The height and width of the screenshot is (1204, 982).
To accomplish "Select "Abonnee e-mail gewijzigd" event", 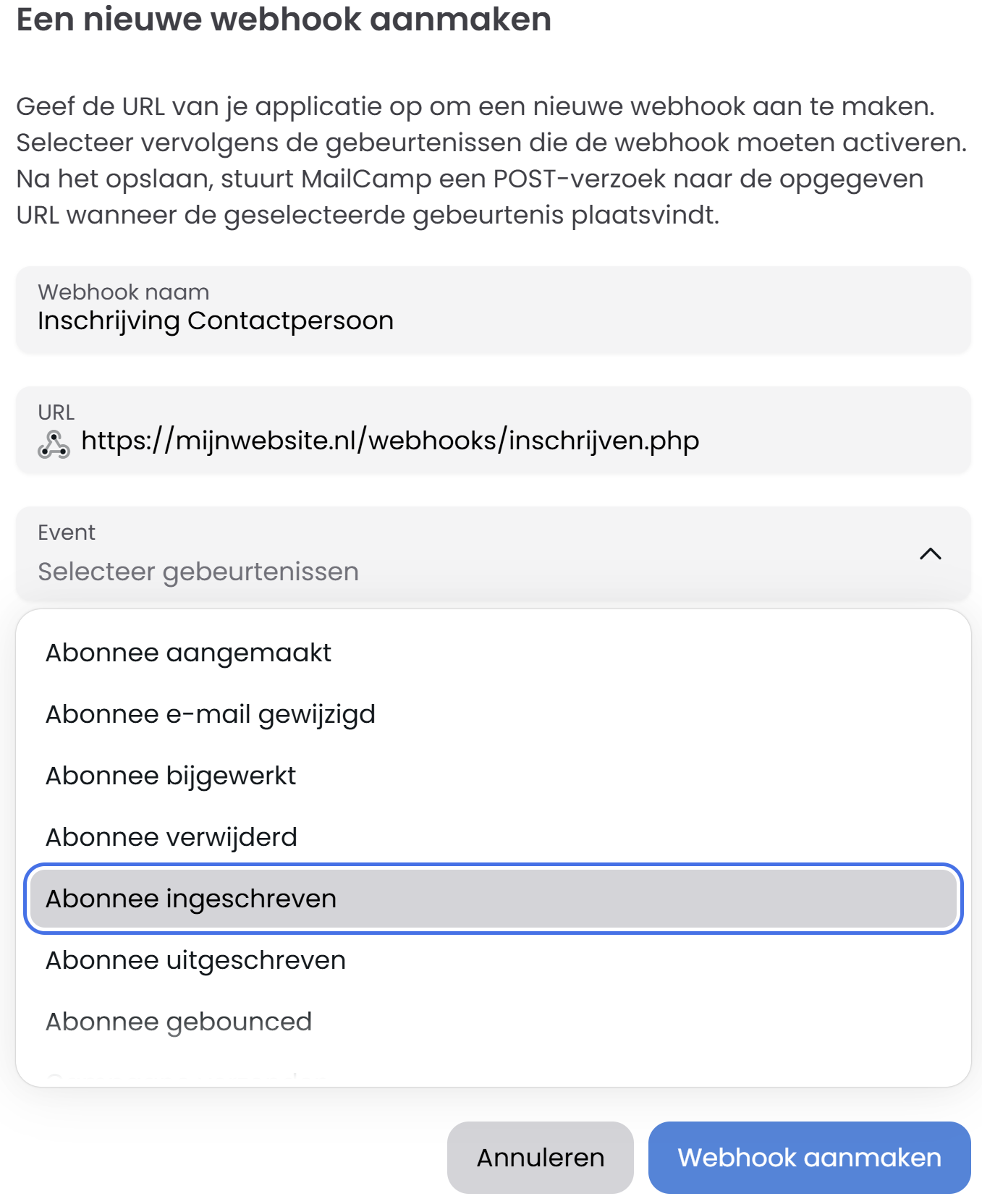I will point(211,713).
